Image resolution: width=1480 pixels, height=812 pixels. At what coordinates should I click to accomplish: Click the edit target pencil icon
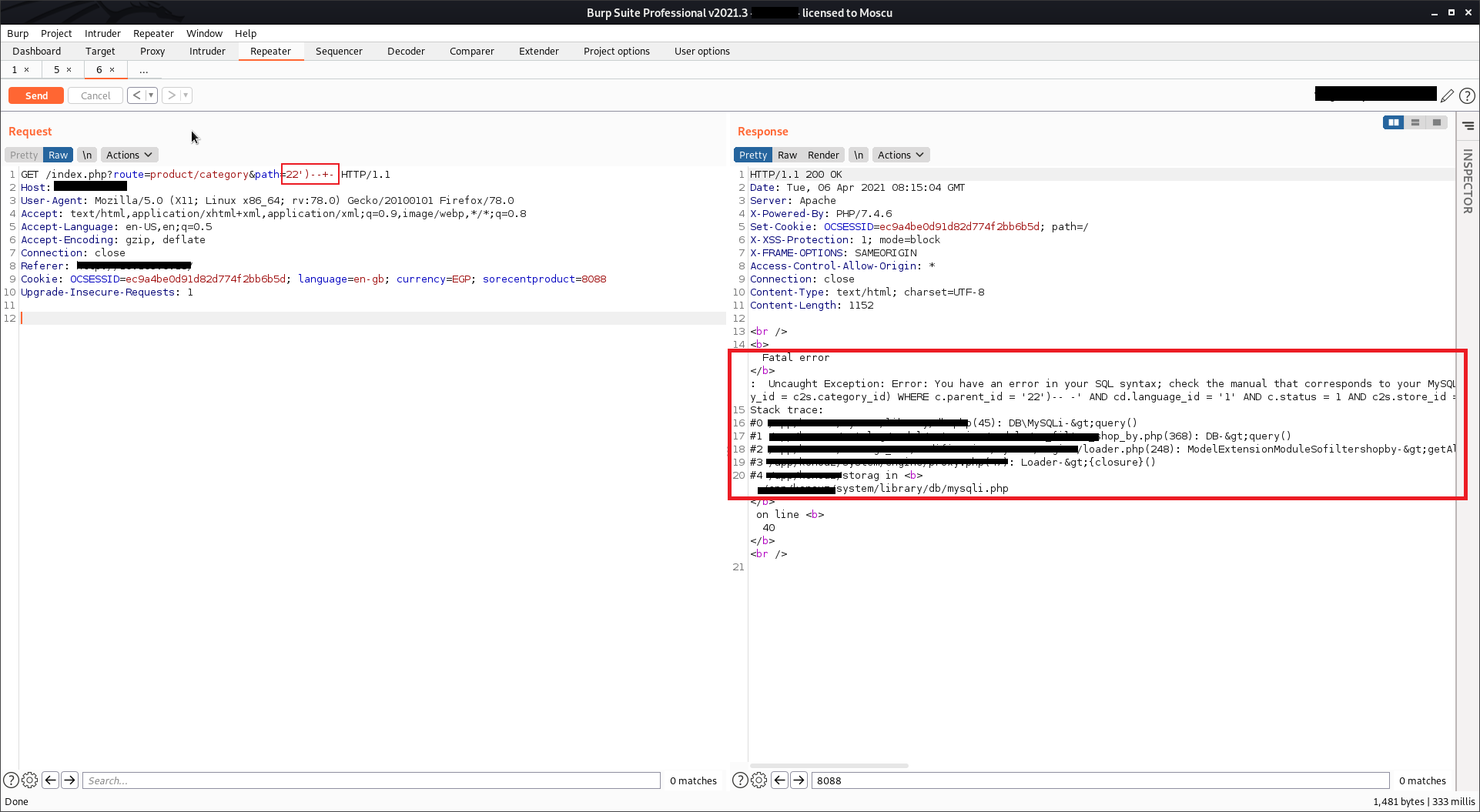point(1448,95)
